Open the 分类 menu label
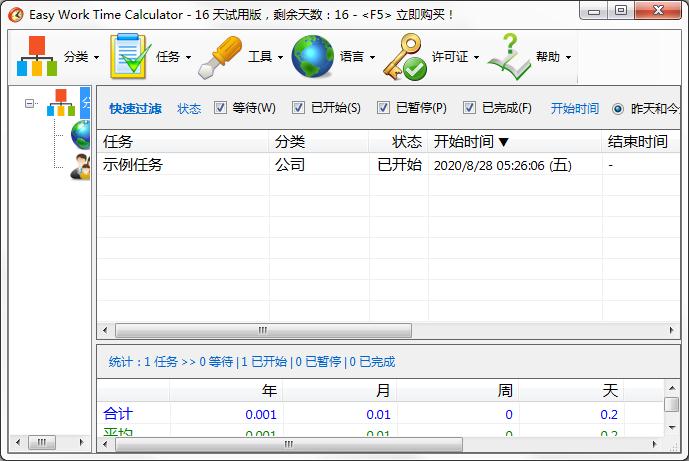Image resolution: width=689 pixels, height=461 pixels. [x=76, y=57]
